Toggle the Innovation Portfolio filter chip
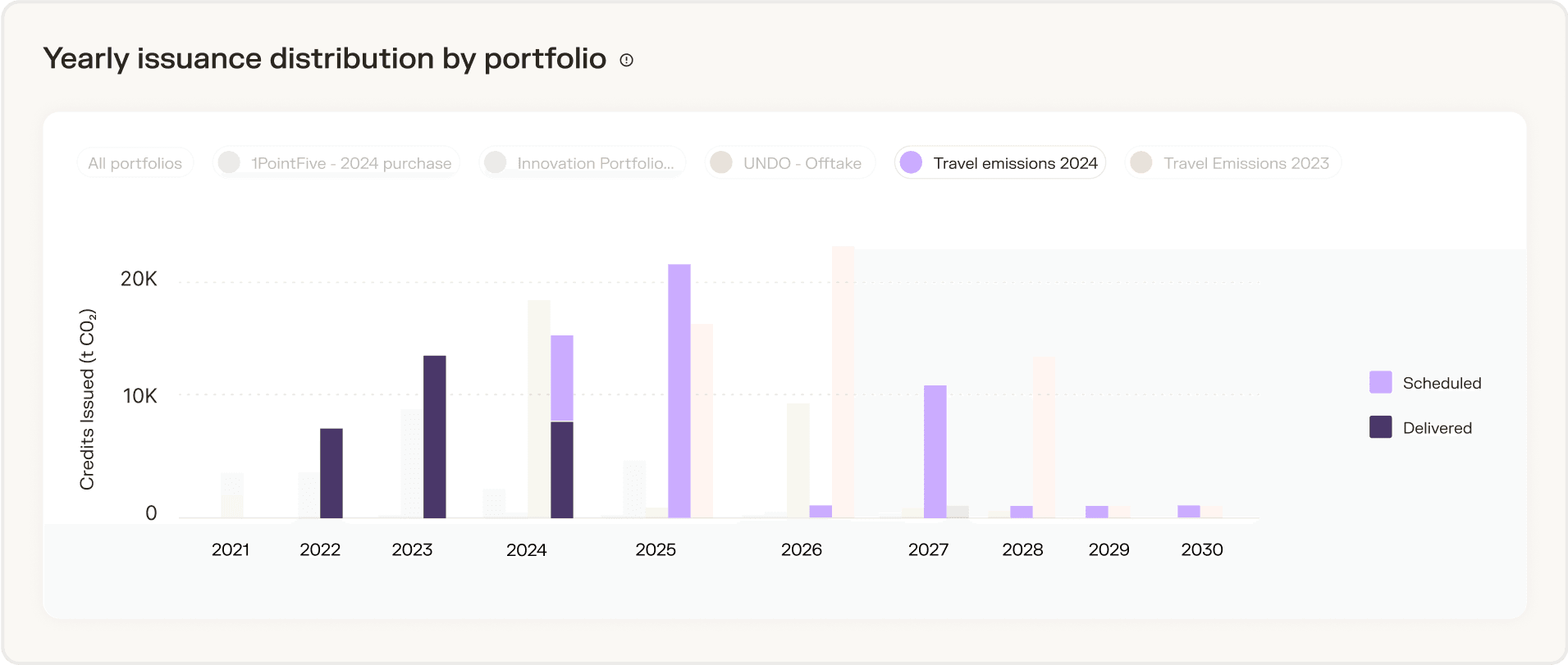 (x=582, y=163)
